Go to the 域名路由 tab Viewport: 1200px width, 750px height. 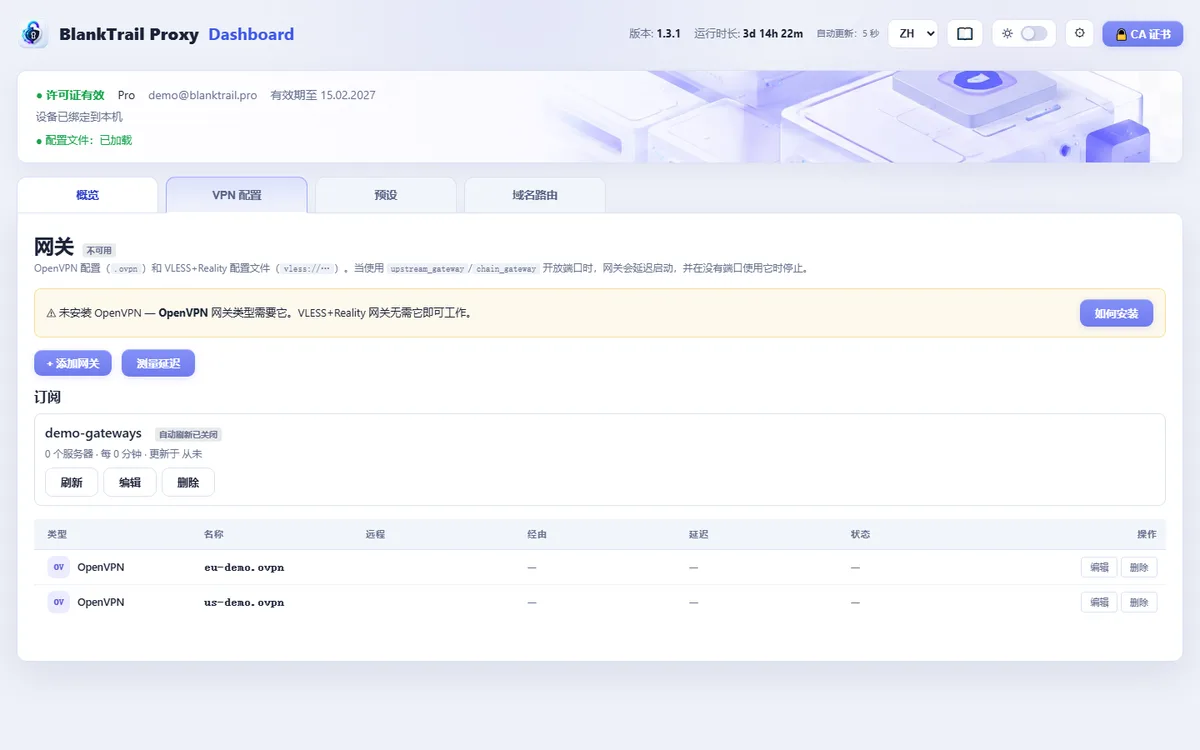coord(535,195)
